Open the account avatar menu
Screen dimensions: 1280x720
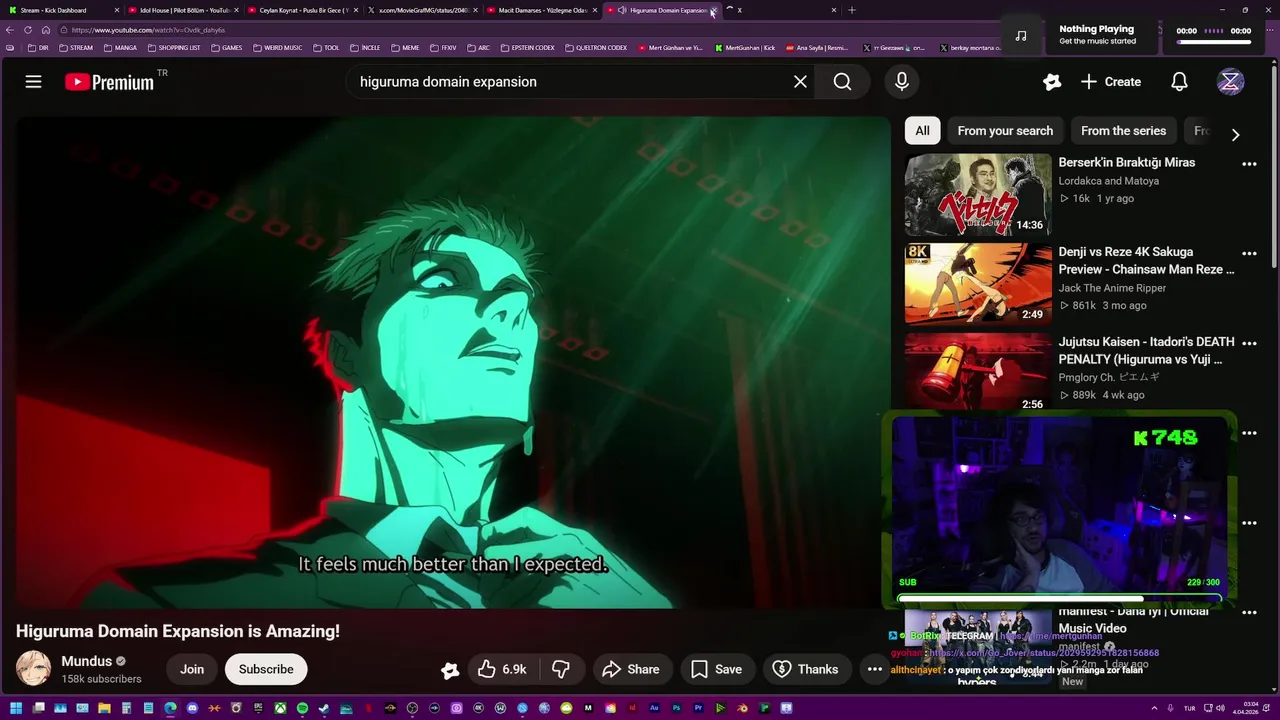1230,82
